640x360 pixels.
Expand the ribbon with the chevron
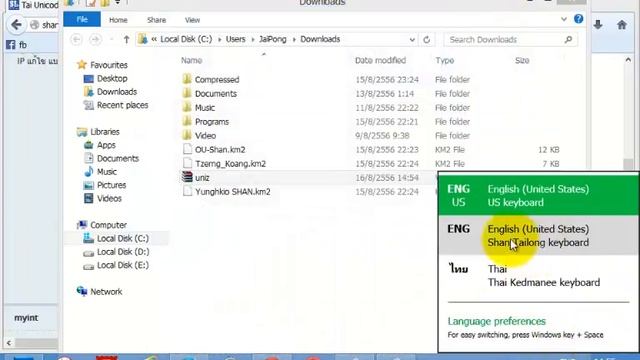(564, 19)
